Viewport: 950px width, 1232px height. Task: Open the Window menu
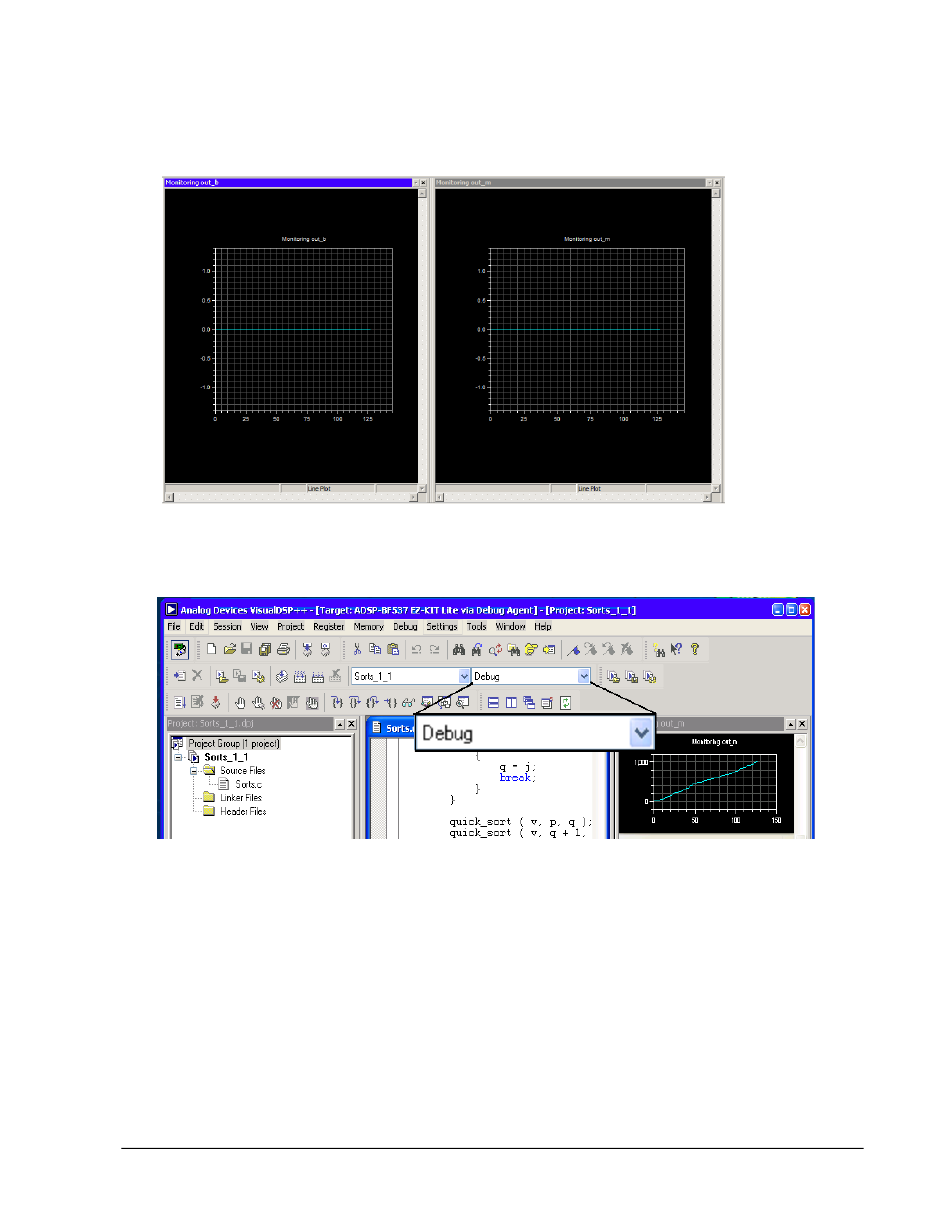pyautogui.click(x=511, y=626)
